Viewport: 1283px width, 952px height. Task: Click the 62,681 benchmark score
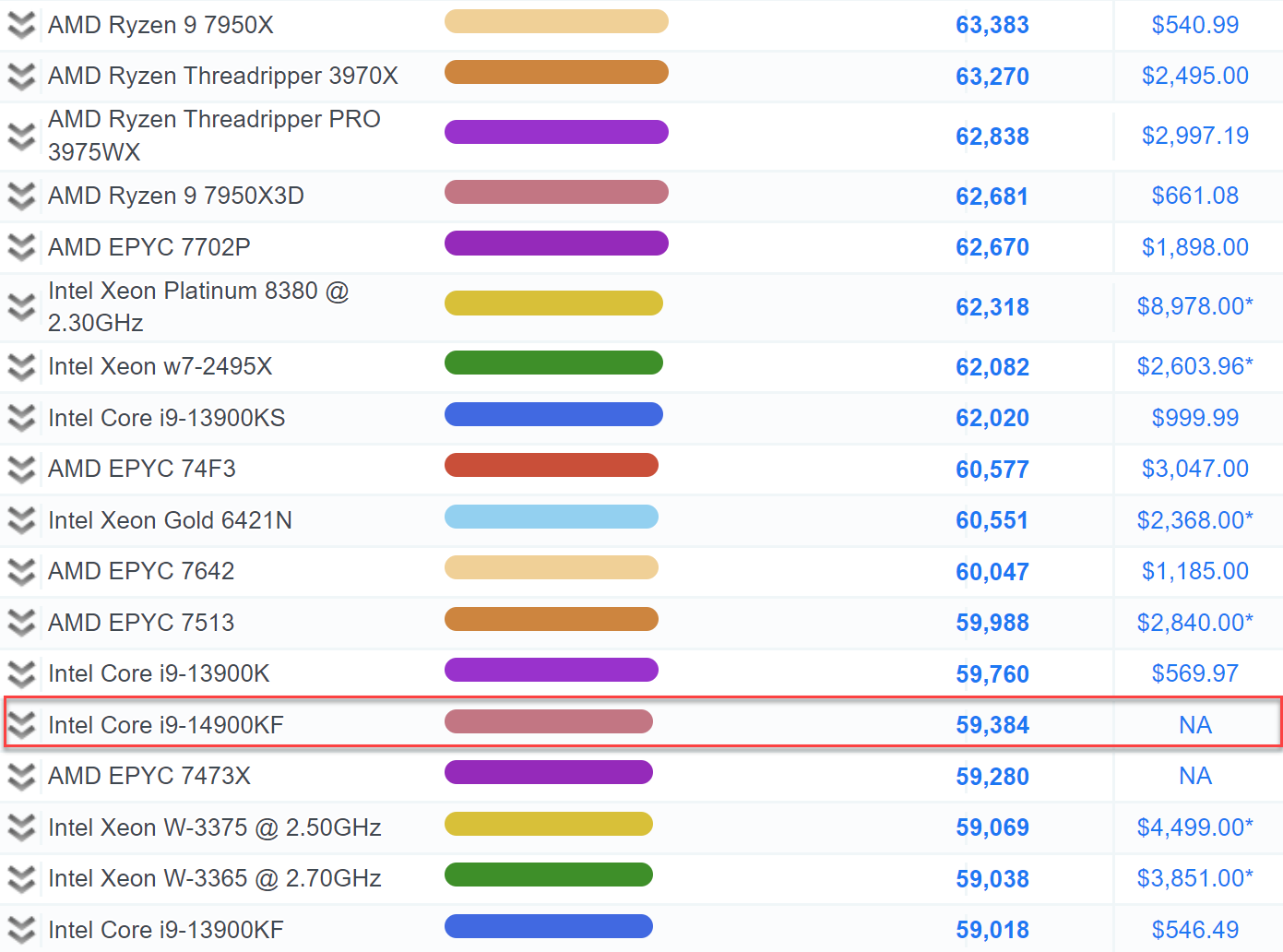(x=992, y=196)
